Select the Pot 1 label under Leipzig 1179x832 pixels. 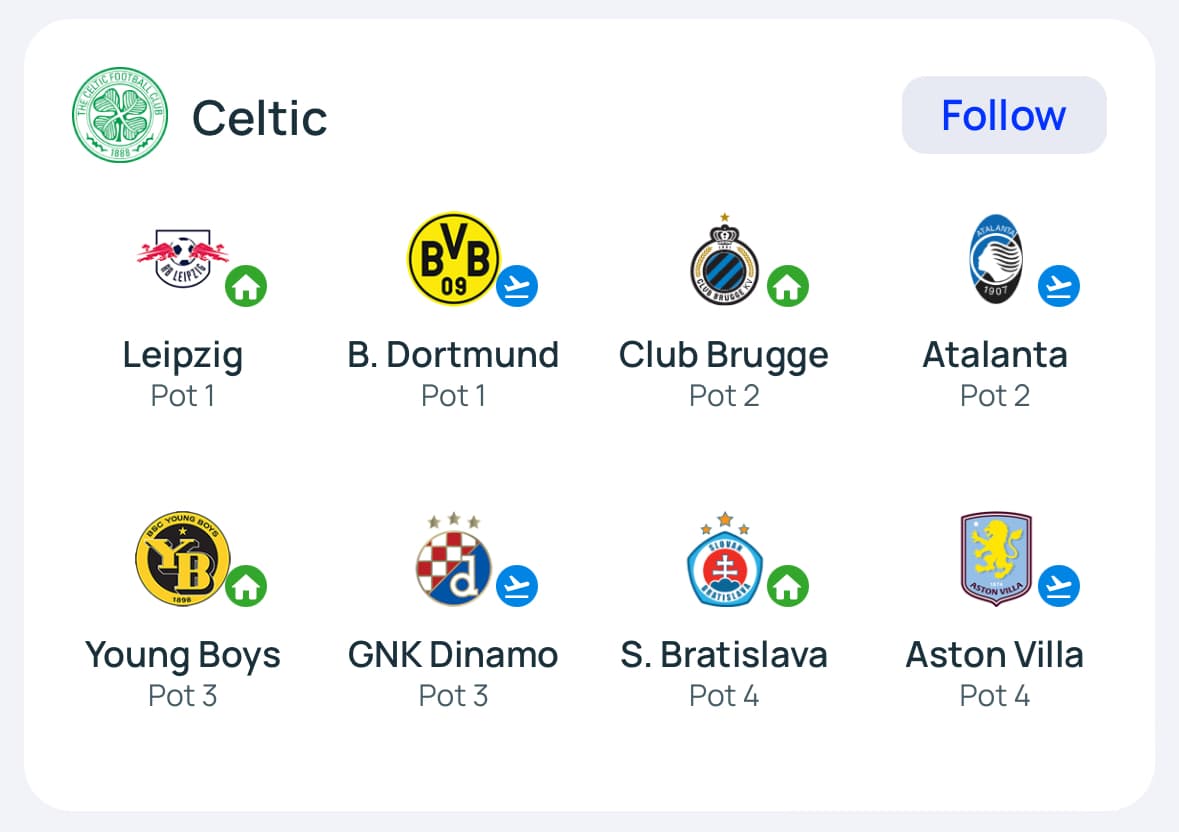click(183, 396)
